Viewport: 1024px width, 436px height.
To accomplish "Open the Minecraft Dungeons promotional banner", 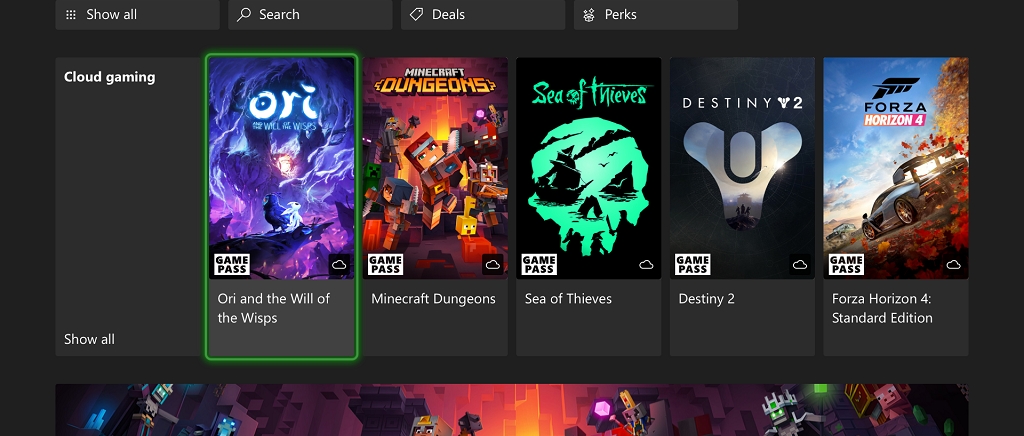I will 512,410.
